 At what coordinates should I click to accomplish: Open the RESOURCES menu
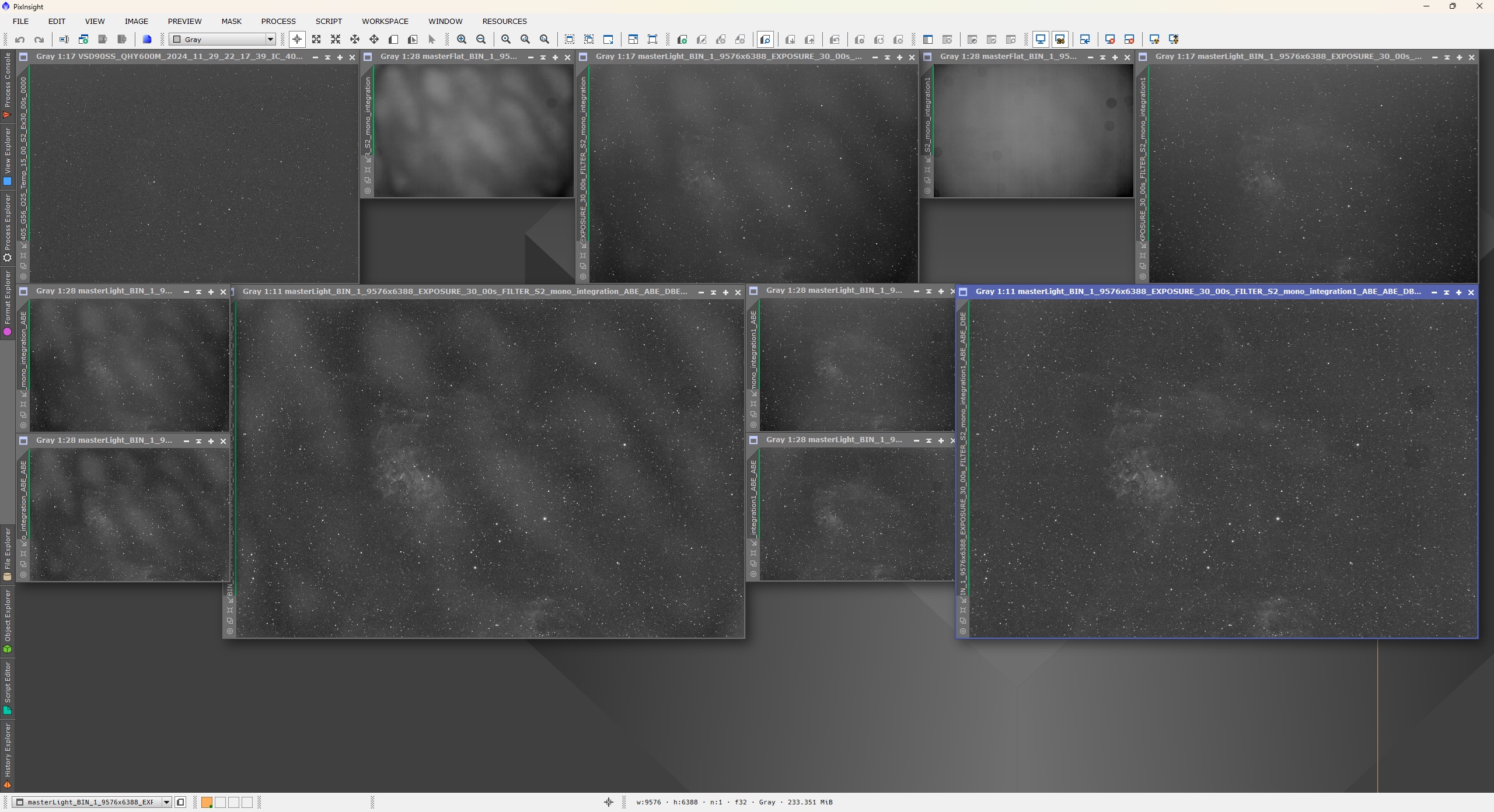tap(504, 21)
